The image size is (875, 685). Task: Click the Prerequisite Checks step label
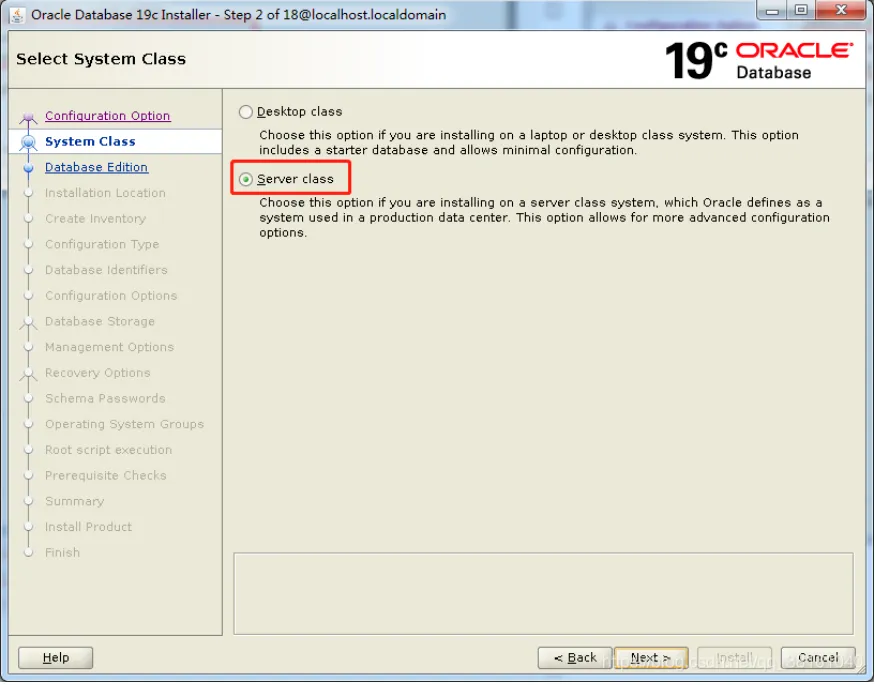point(105,475)
